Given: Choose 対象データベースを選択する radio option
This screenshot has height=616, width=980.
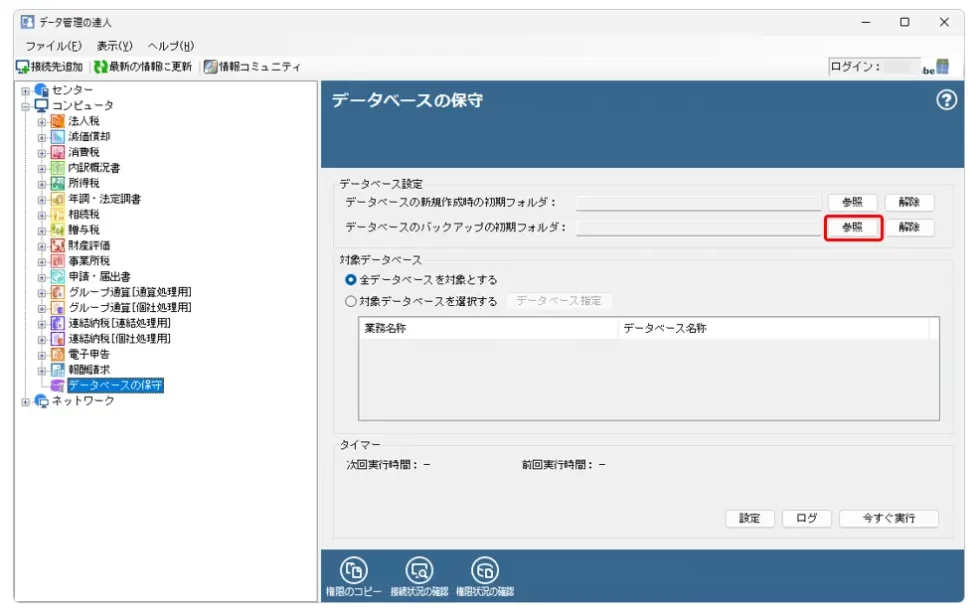Looking at the screenshot, I should click(x=351, y=301).
